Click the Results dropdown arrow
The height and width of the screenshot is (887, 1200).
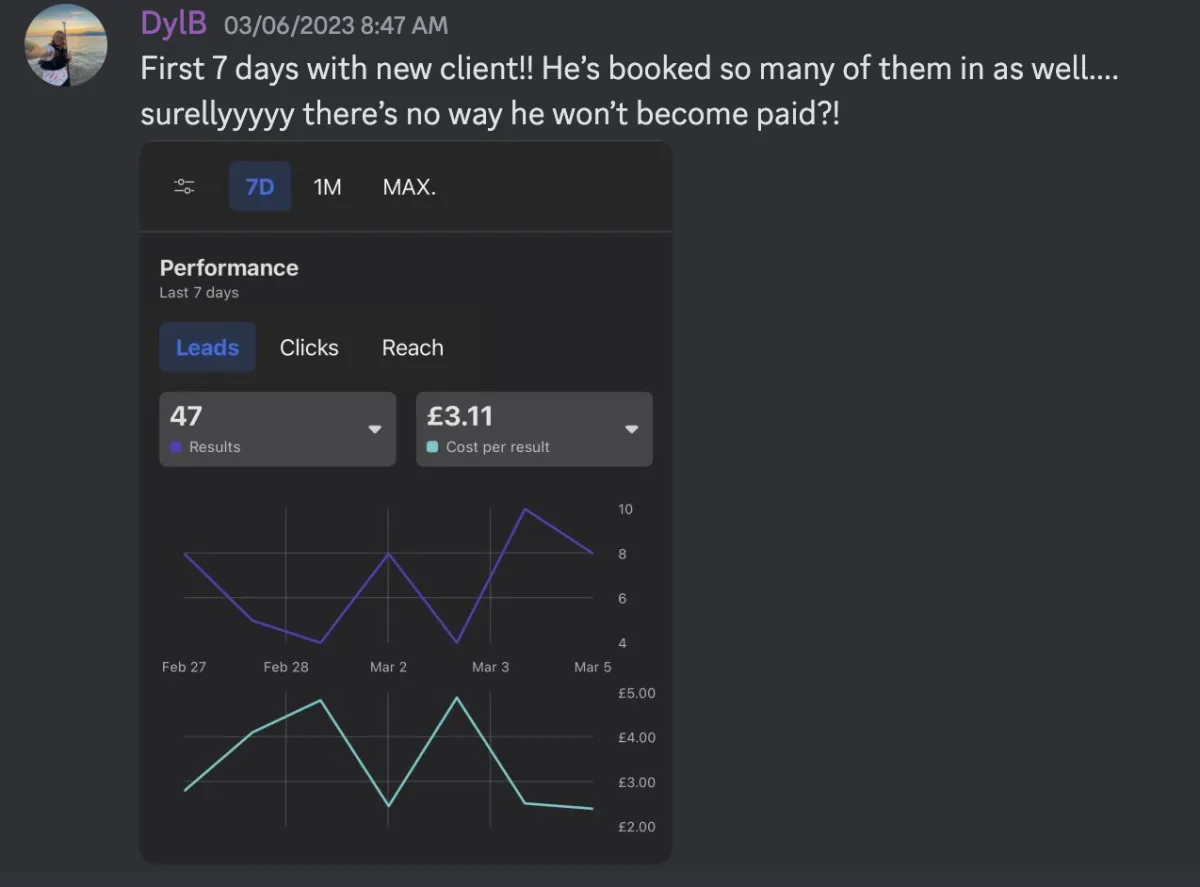click(375, 429)
